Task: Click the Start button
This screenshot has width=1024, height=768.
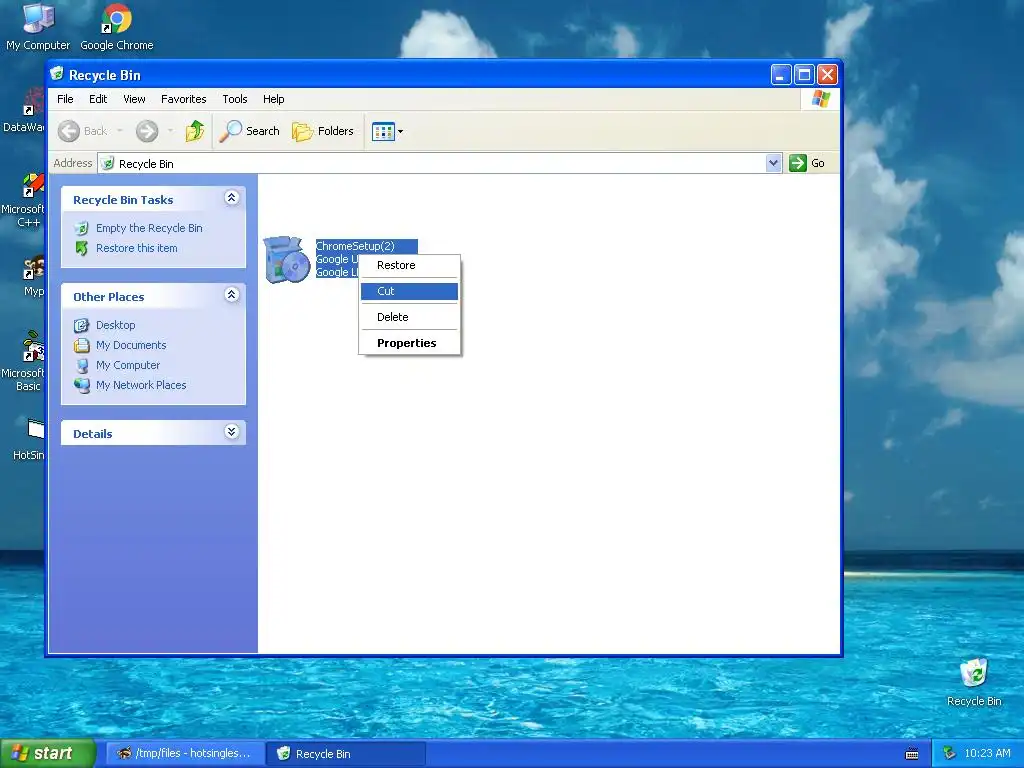Action: (48, 754)
